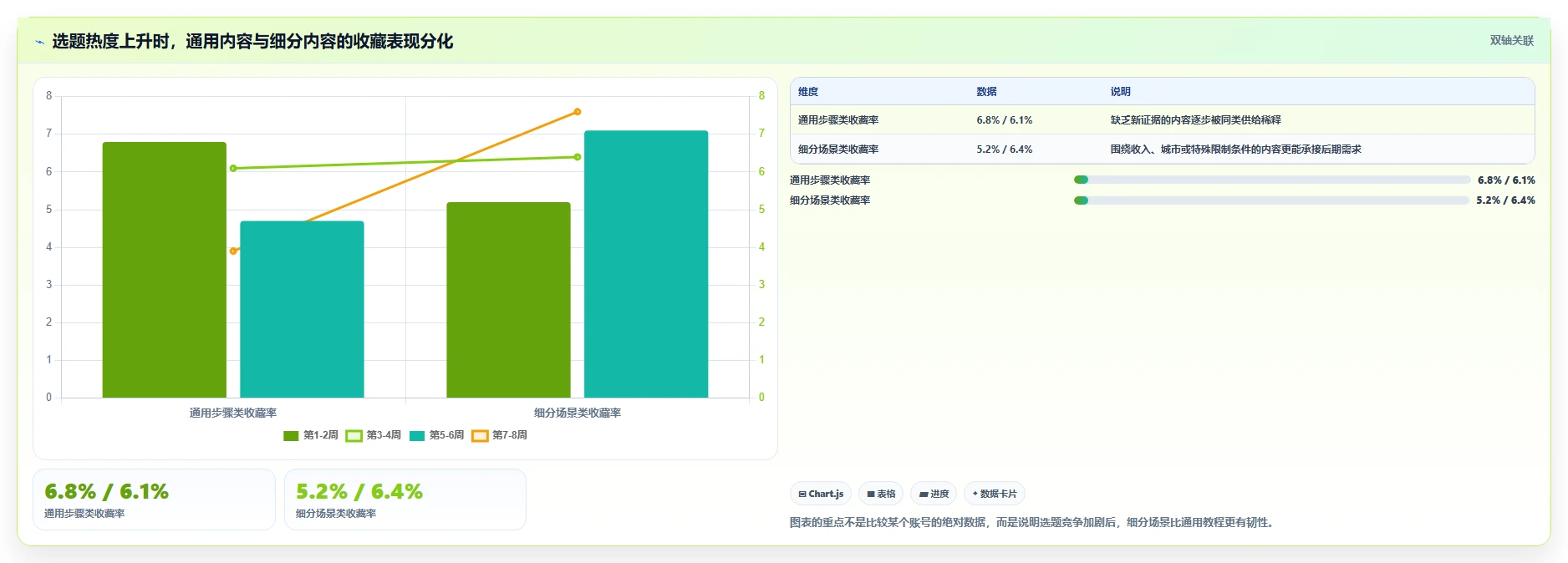Toggle the 第5-6周 legend item
1568x563 pixels.
click(x=436, y=435)
